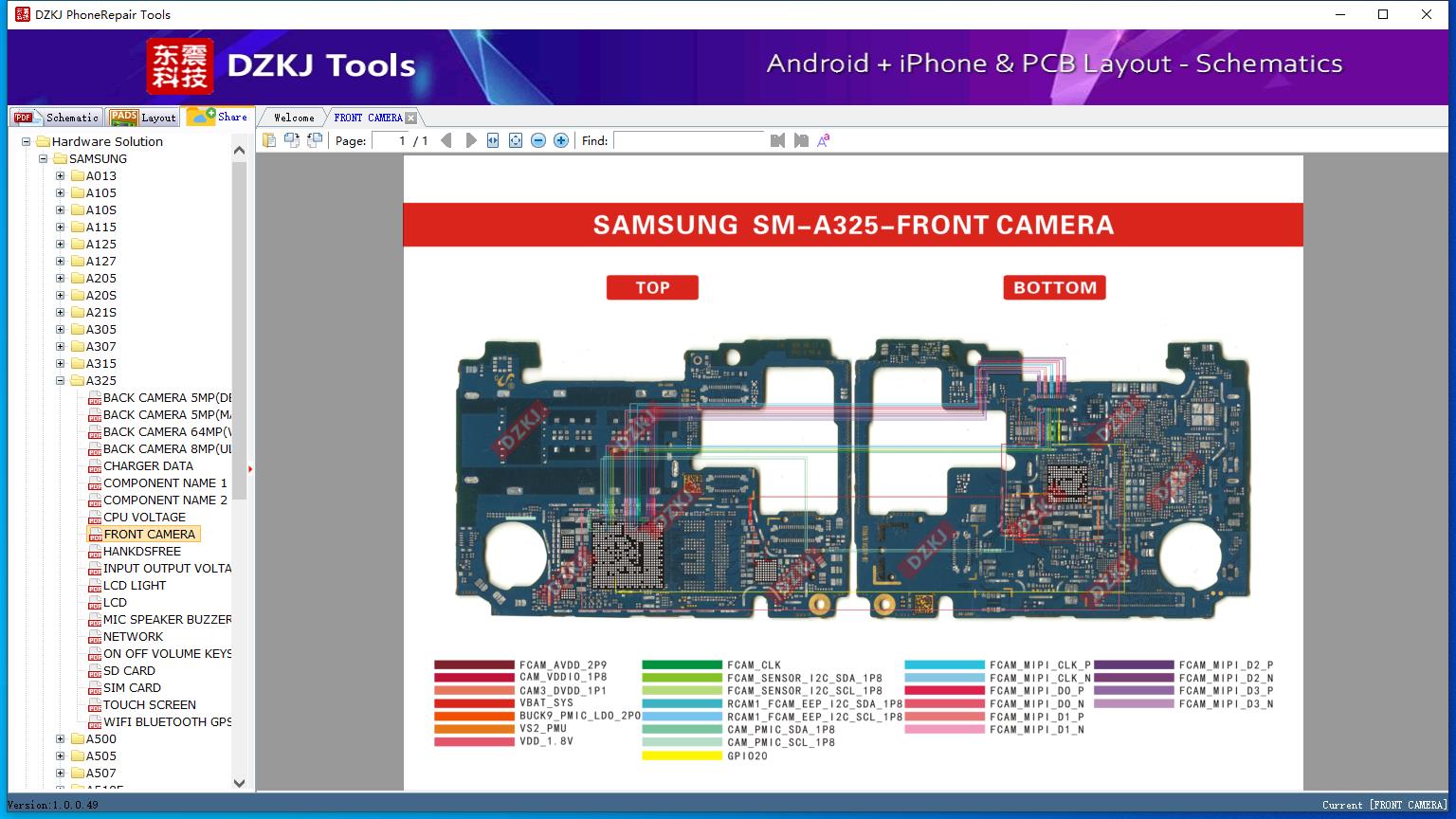Close the FRONT CAMERA tab
The height and width of the screenshot is (819, 1456).
tap(410, 118)
